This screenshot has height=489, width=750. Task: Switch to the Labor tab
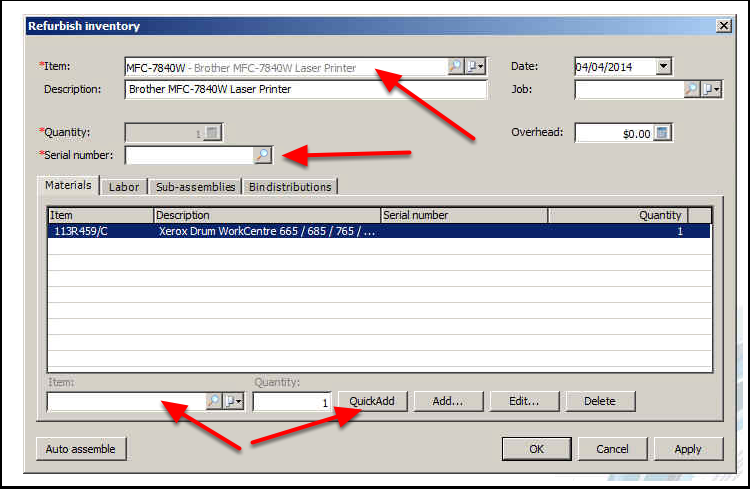[x=124, y=187]
